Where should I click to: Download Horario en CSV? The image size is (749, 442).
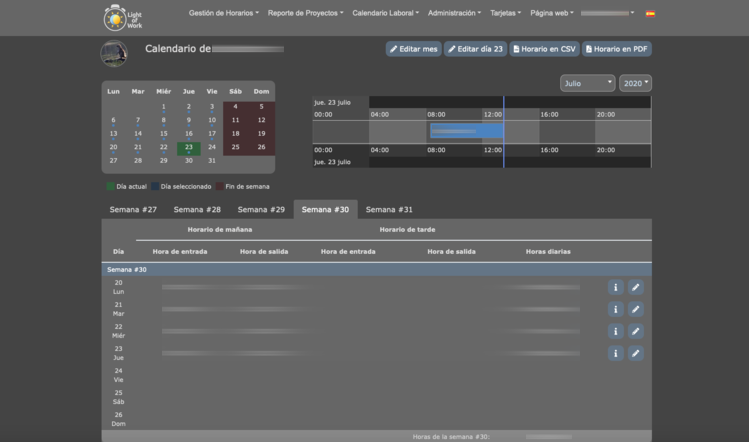(544, 49)
